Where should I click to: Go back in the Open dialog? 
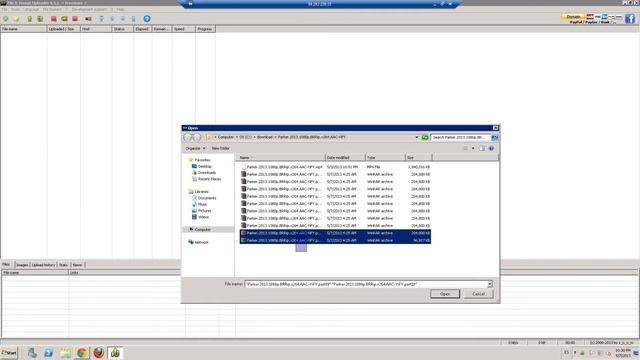tap(188, 138)
